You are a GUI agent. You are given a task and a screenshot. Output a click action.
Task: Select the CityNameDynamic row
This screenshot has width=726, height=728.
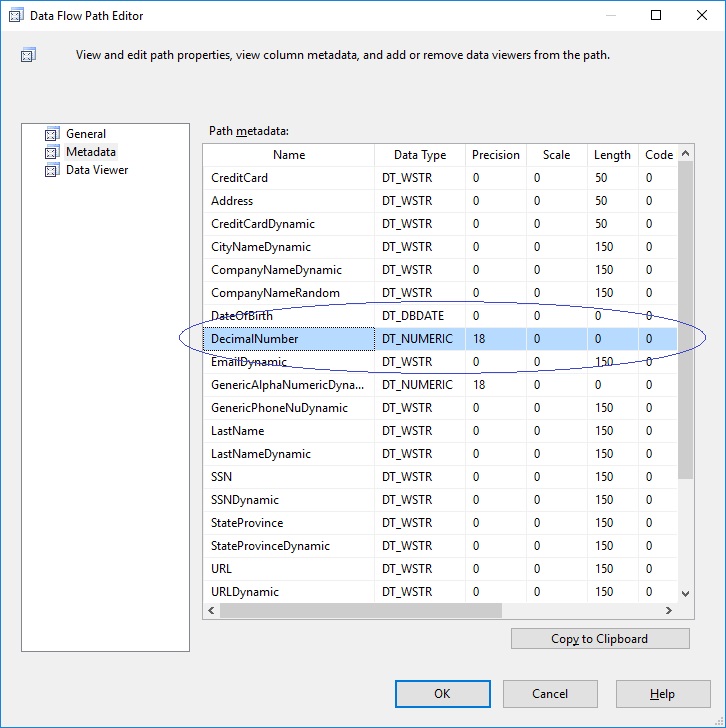click(x=440, y=247)
